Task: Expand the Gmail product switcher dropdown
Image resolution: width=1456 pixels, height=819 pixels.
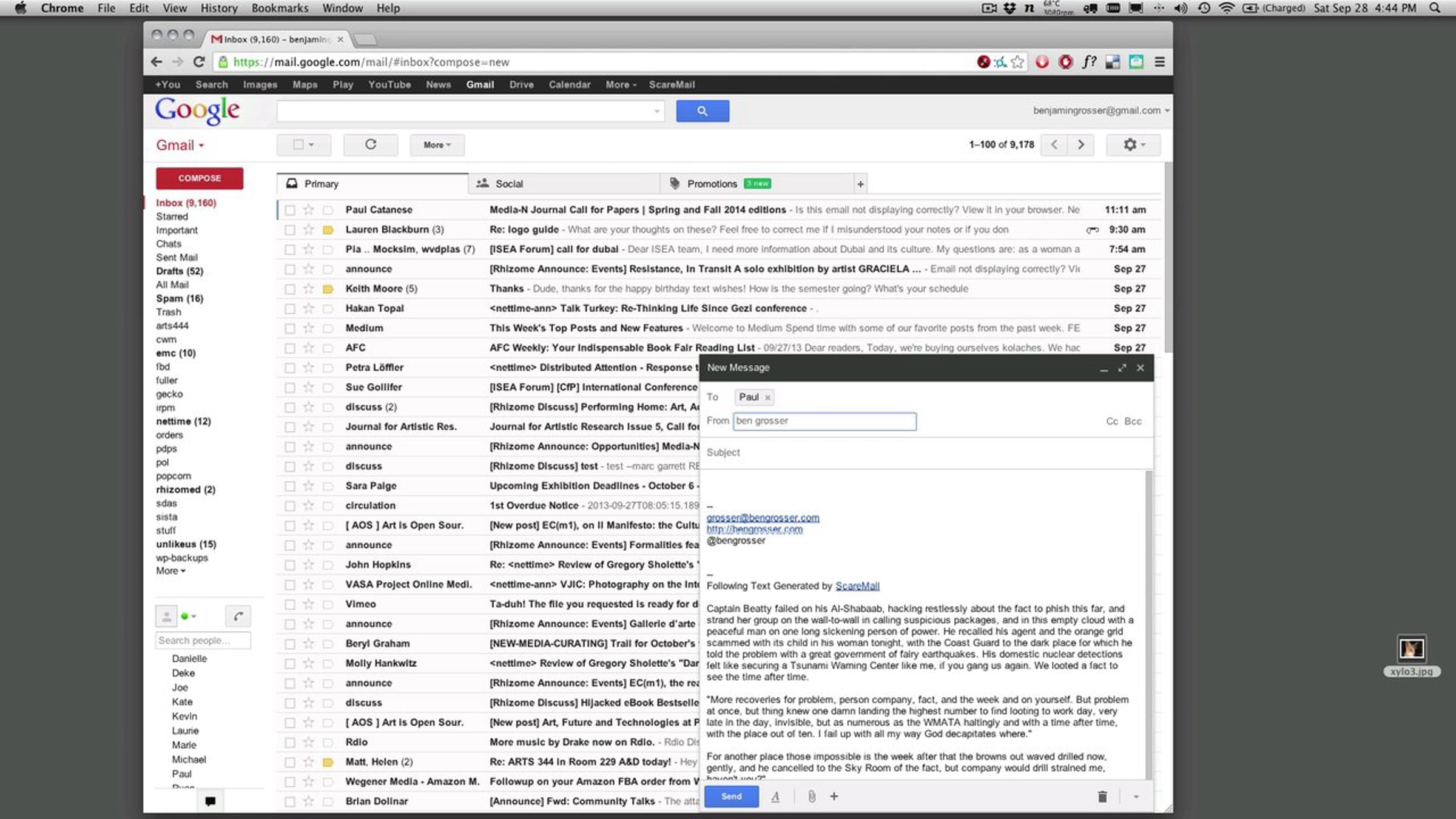Action: pyautogui.click(x=180, y=146)
